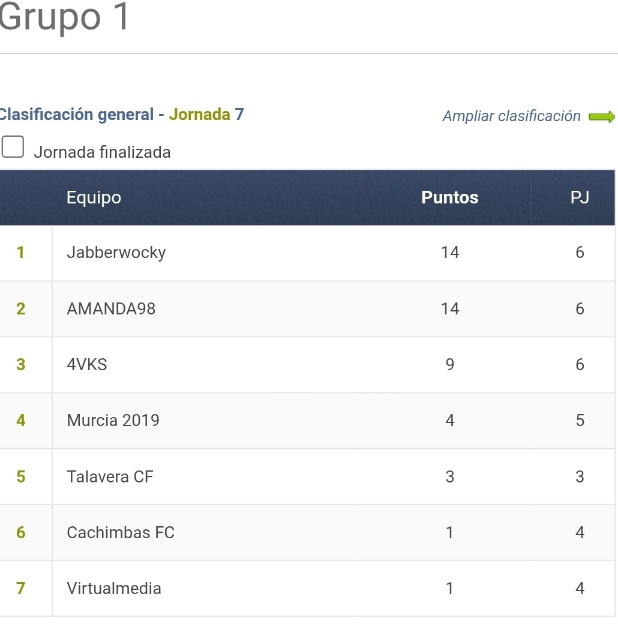
Task: Click the green arrow next to Ampliar clasificación
Action: [602, 117]
